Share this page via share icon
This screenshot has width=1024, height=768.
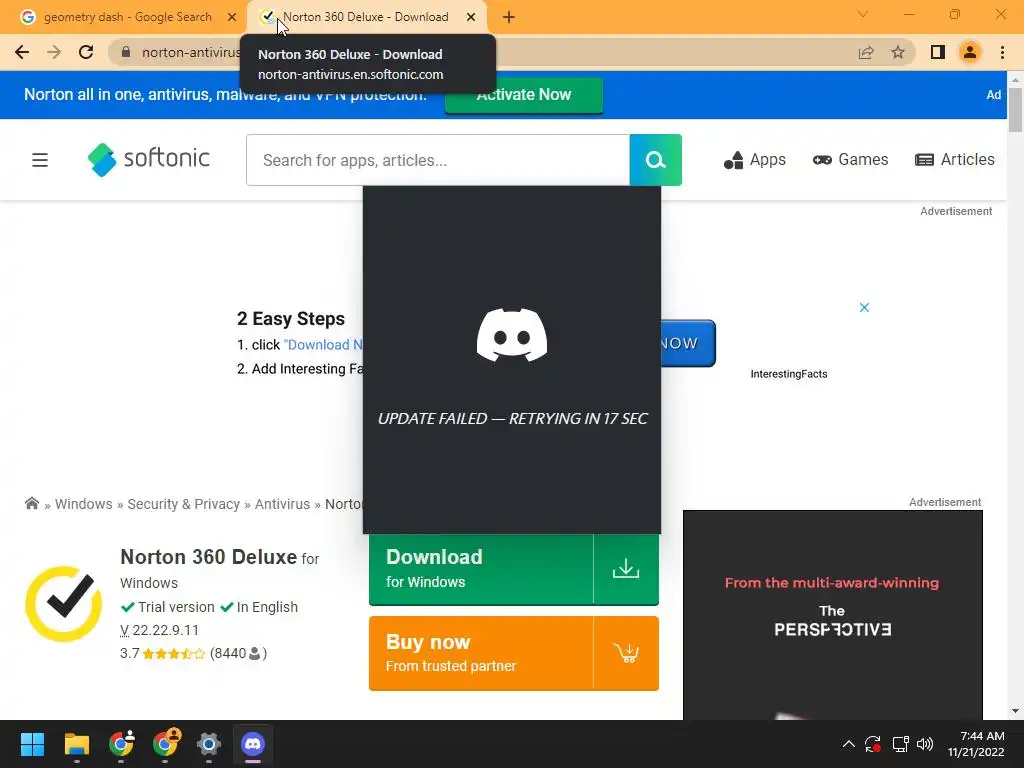point(866,52)
